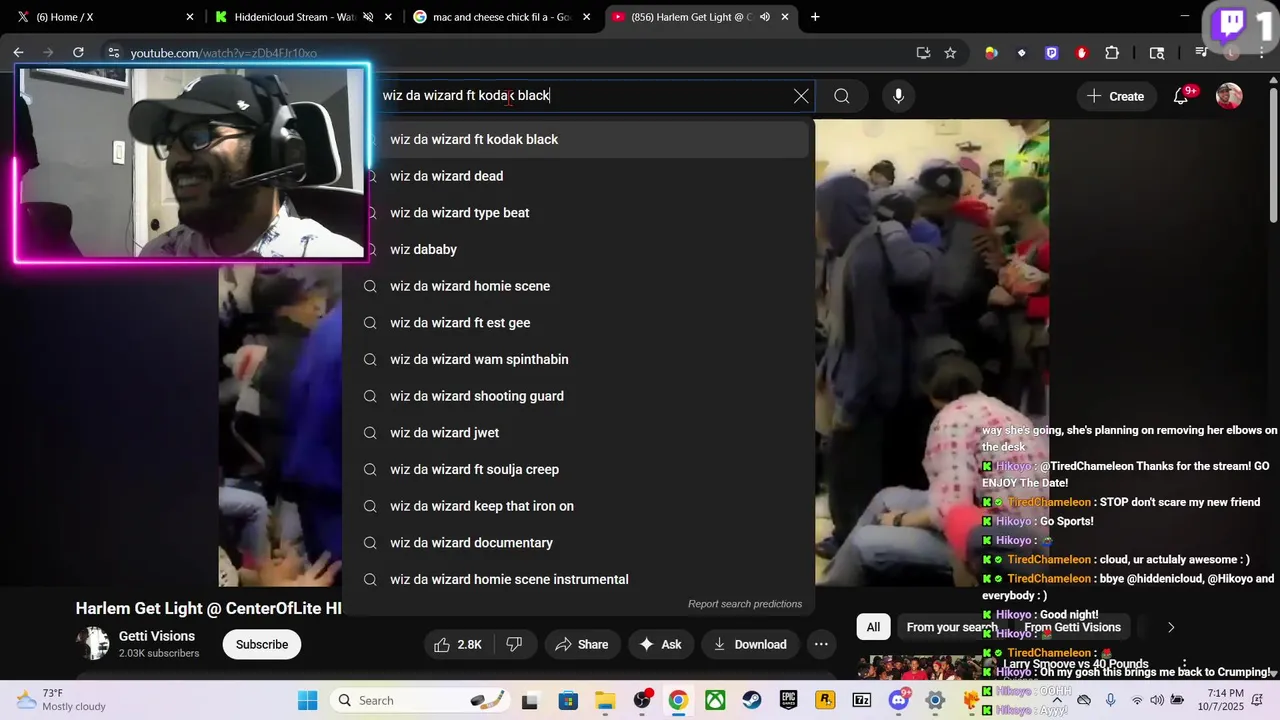Click the Subscribe button
Image resolution: width=1280 pixels, height=720 pixels.
262,644
